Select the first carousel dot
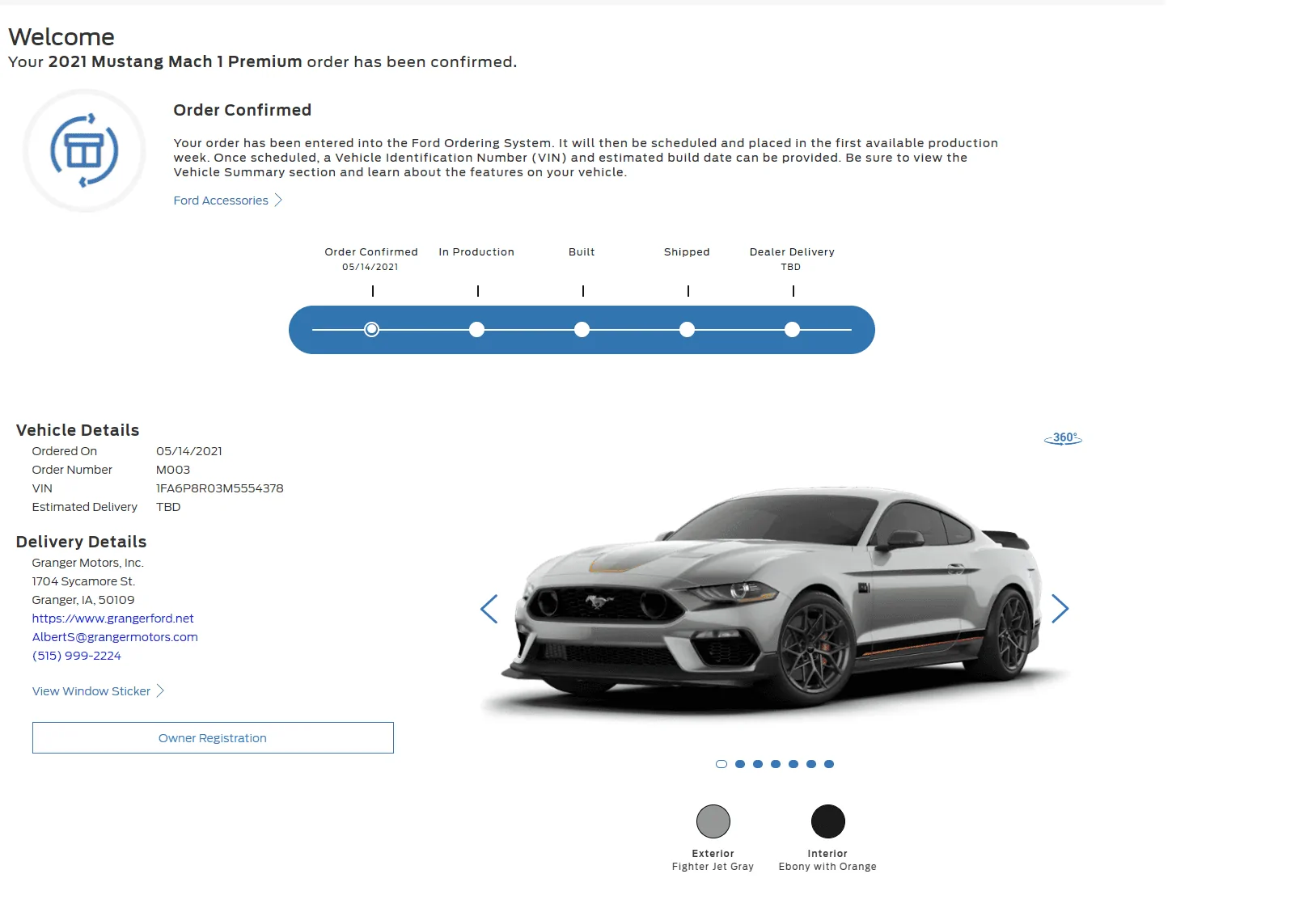 click(721, 764)
